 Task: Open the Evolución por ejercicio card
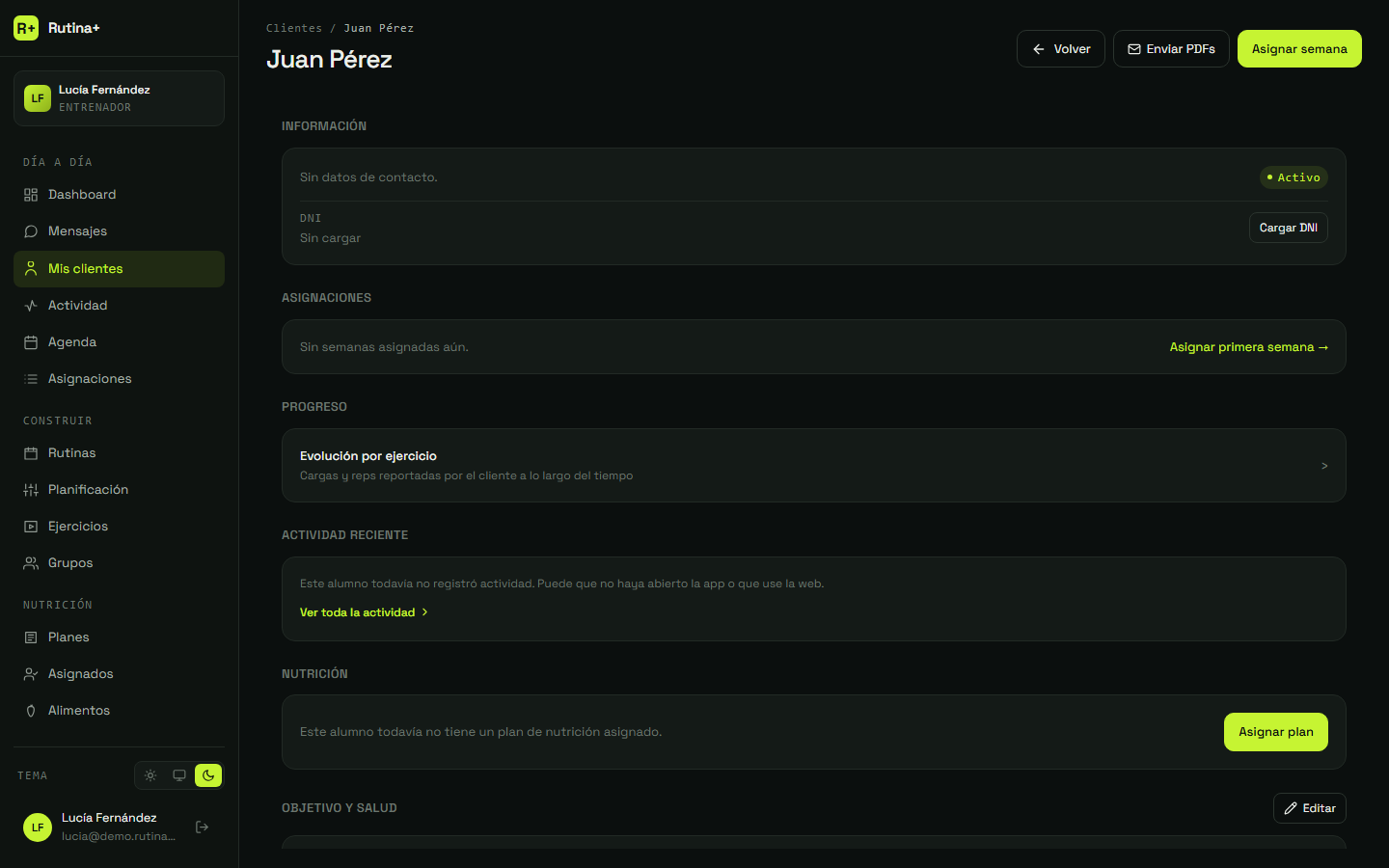[814, 466]
